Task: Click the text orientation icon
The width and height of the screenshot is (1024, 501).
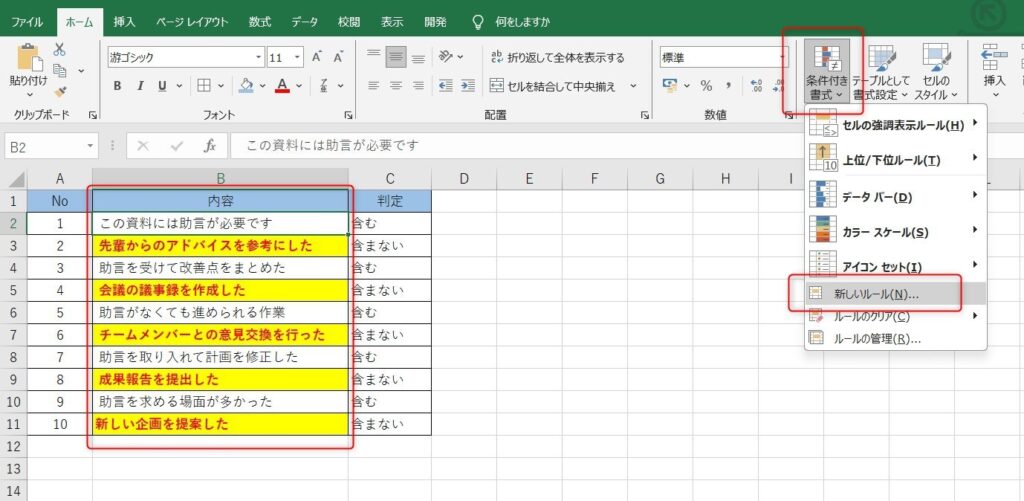Action: [446, 57]
